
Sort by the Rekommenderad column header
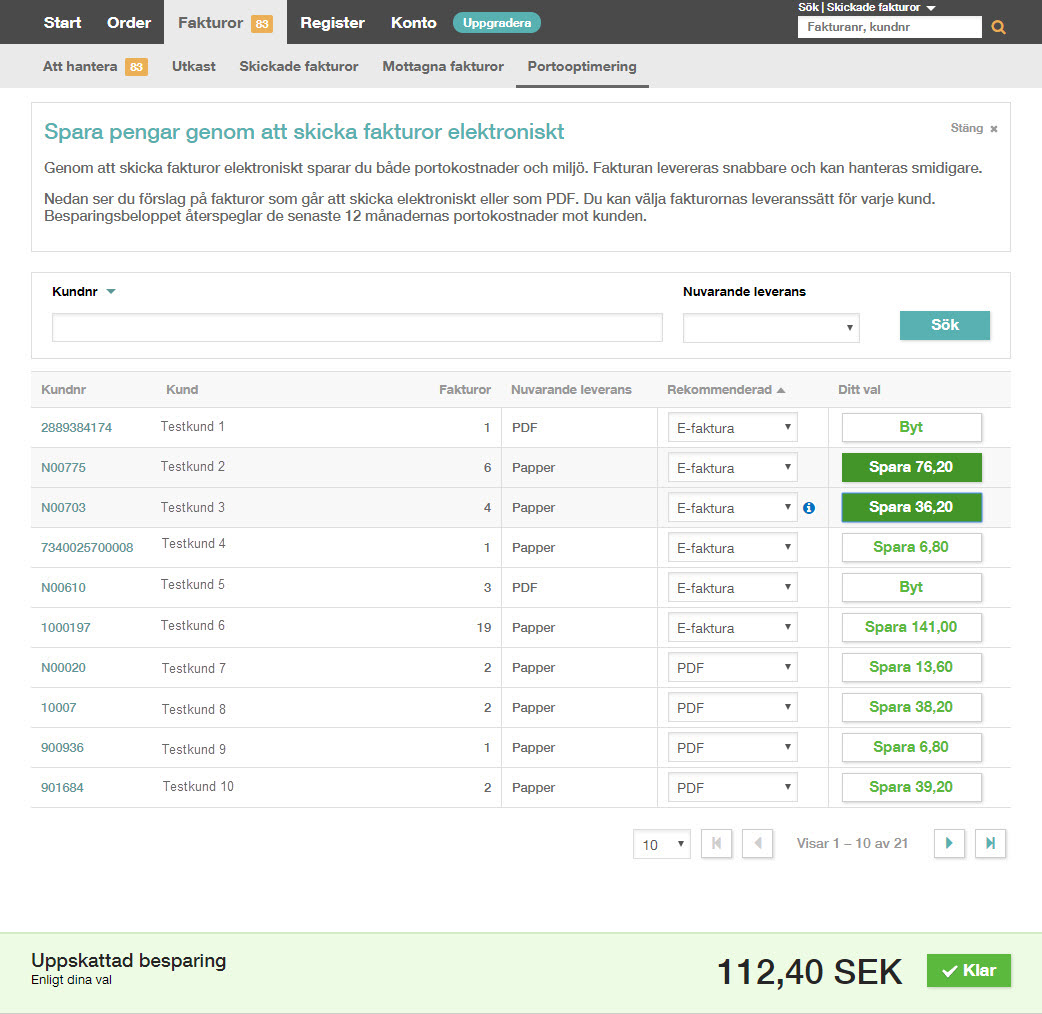point(726,389)
